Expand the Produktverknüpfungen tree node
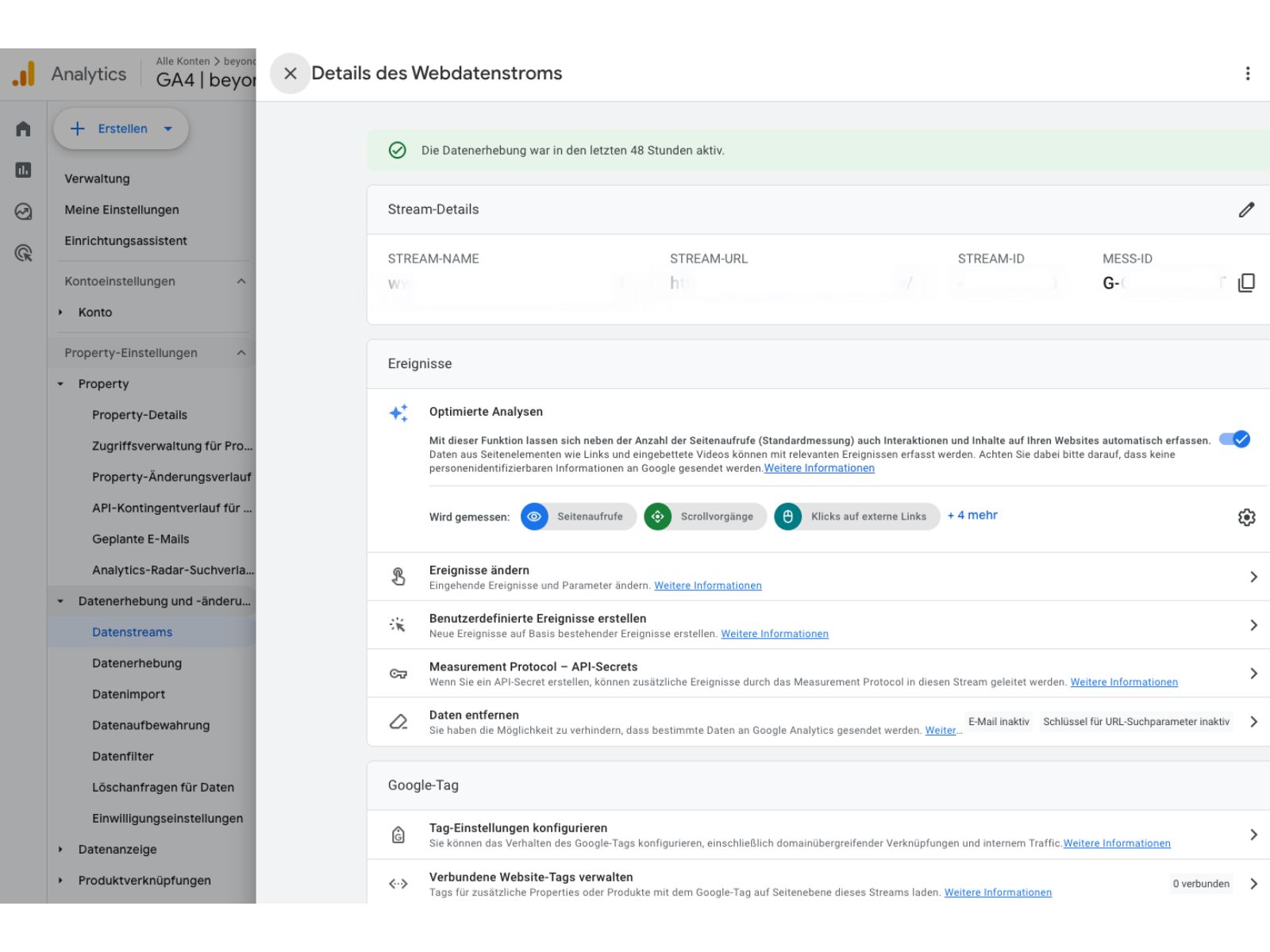 tap(60, 881)
